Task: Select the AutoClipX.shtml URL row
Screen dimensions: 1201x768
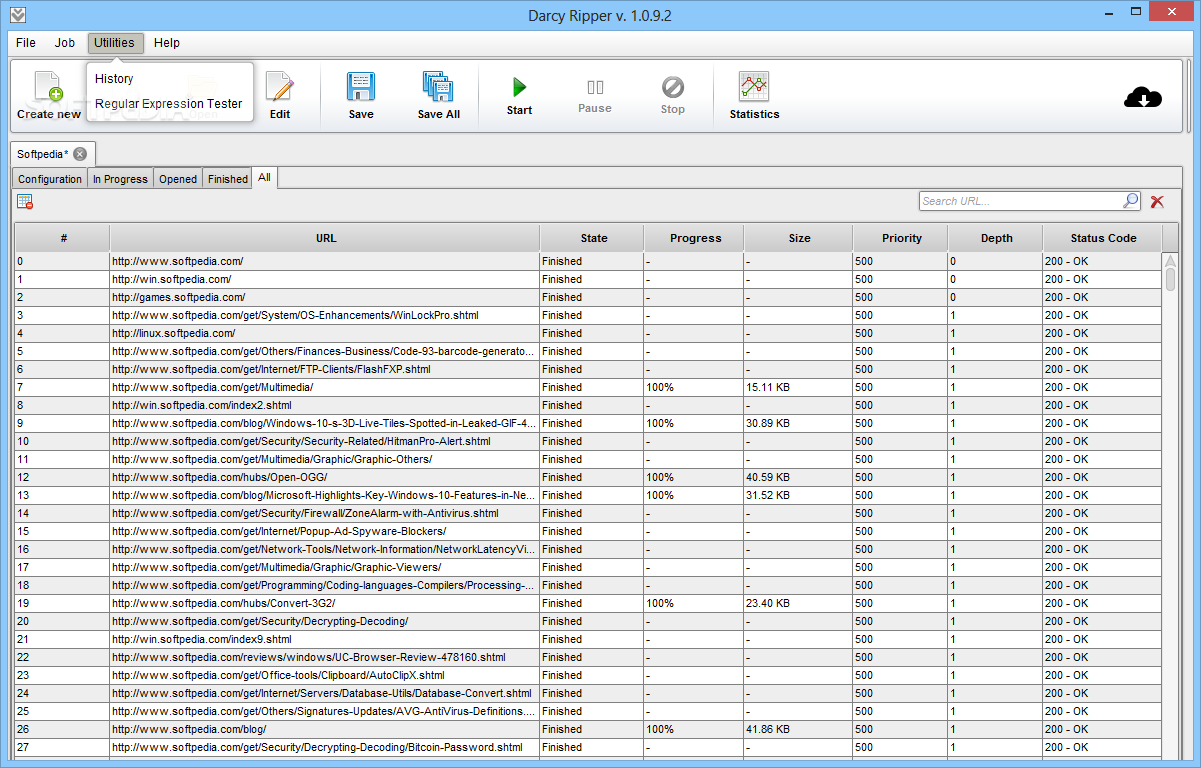Action: [588, 675]
